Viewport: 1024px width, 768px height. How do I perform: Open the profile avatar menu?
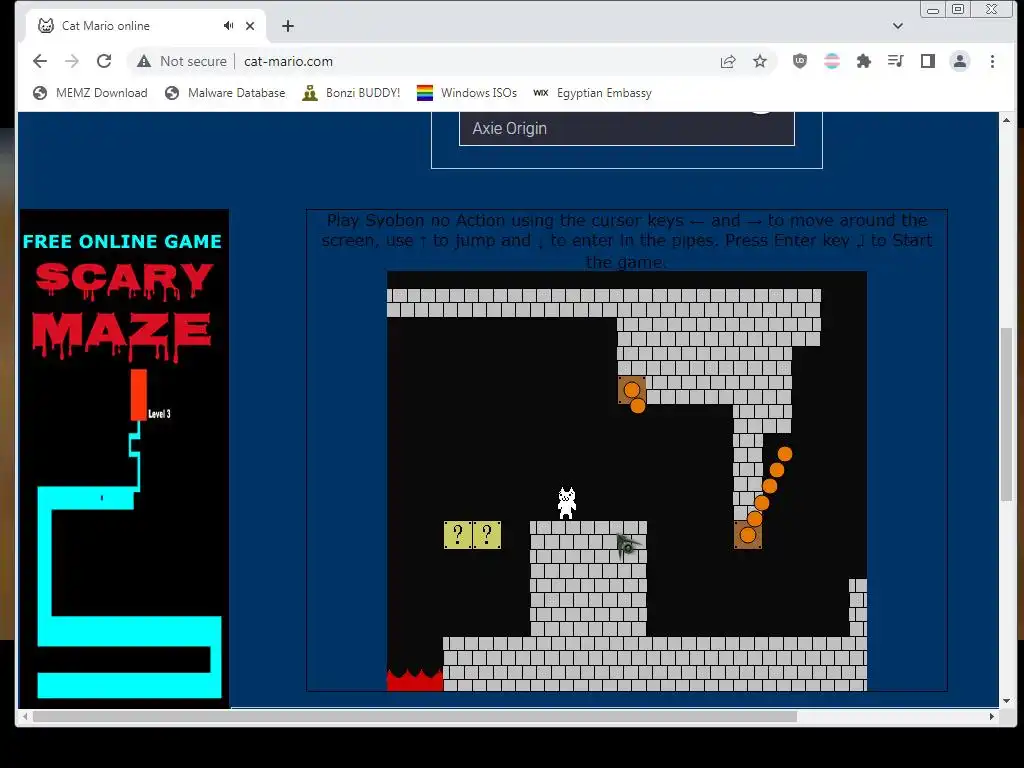(x=959, y=61)
